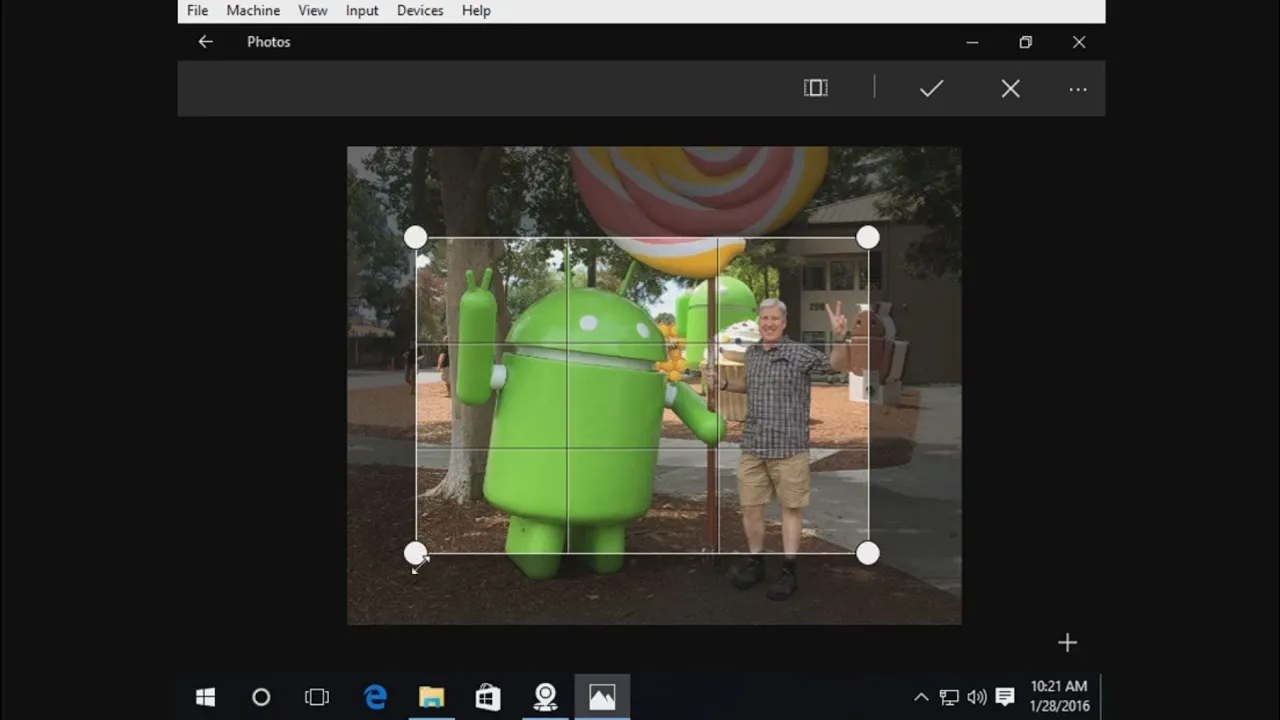This screenshot has width=1280, height=720.
Task: Launch Microsoft Edge from the taskbar
Action: click(x=375, y=697)
